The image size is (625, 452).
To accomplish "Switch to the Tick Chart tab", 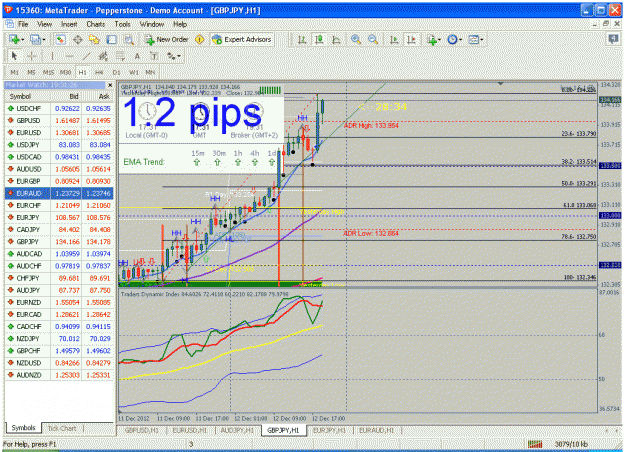I will click(62, 428).
